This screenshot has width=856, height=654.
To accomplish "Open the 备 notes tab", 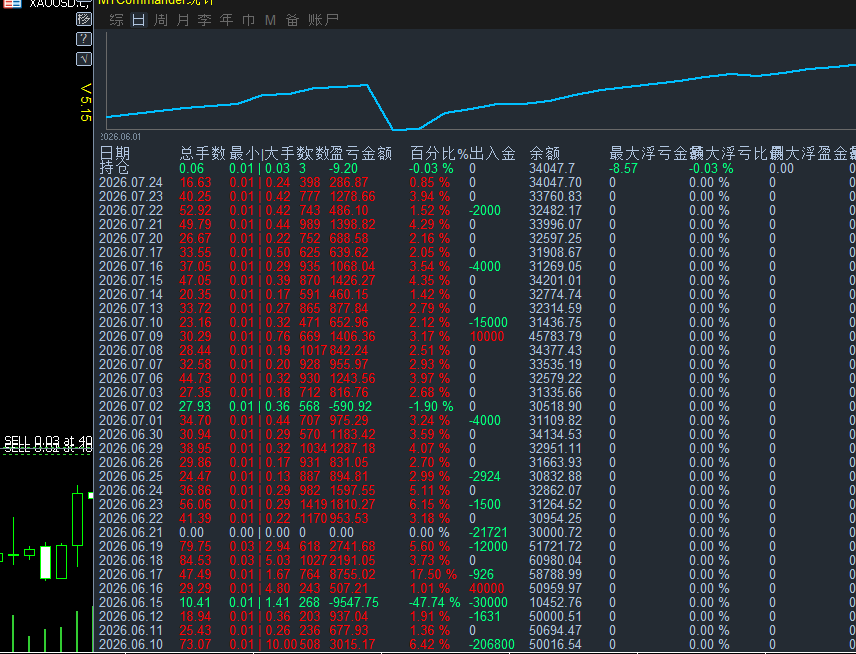I will click(293, 20).
